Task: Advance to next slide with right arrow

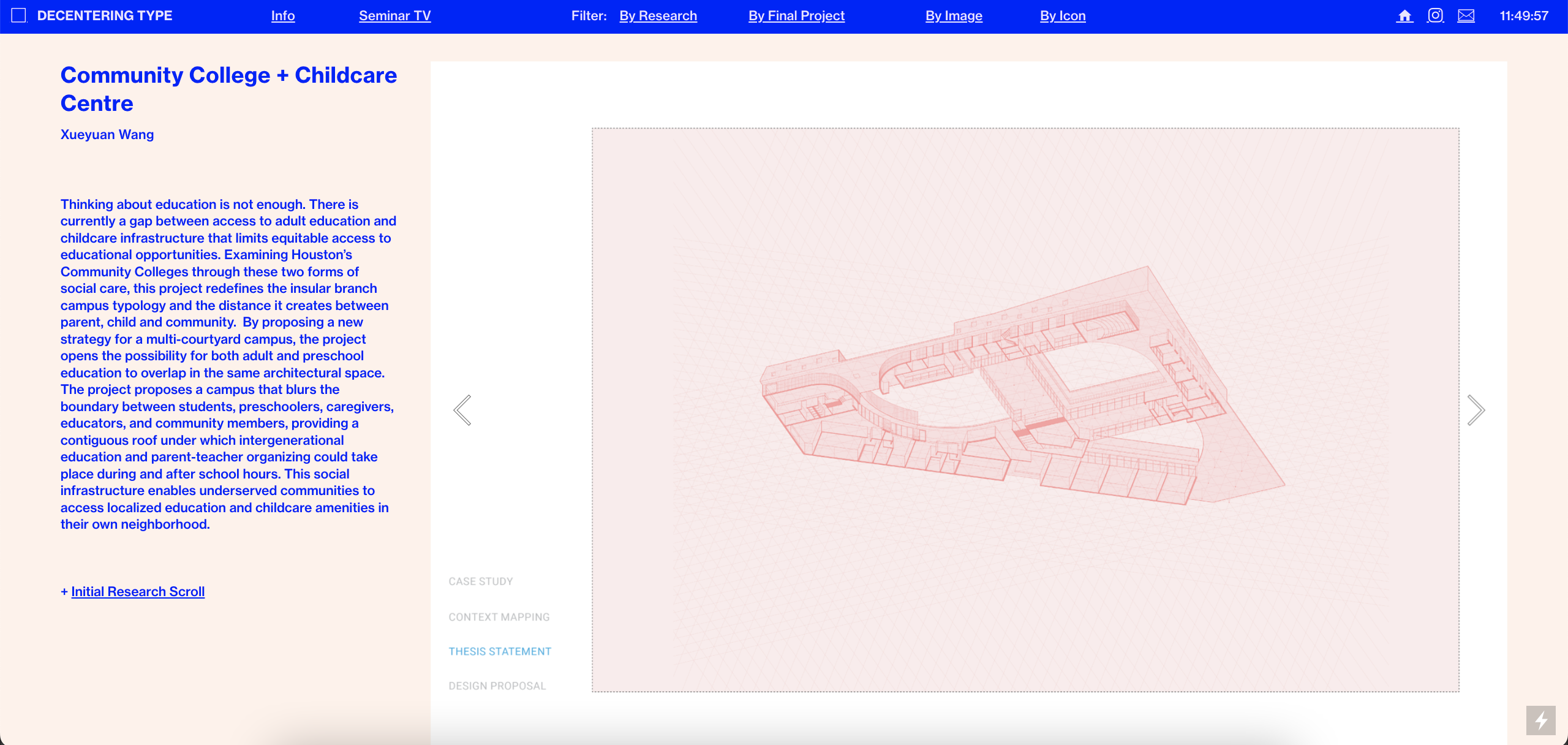Action: 1476,410
